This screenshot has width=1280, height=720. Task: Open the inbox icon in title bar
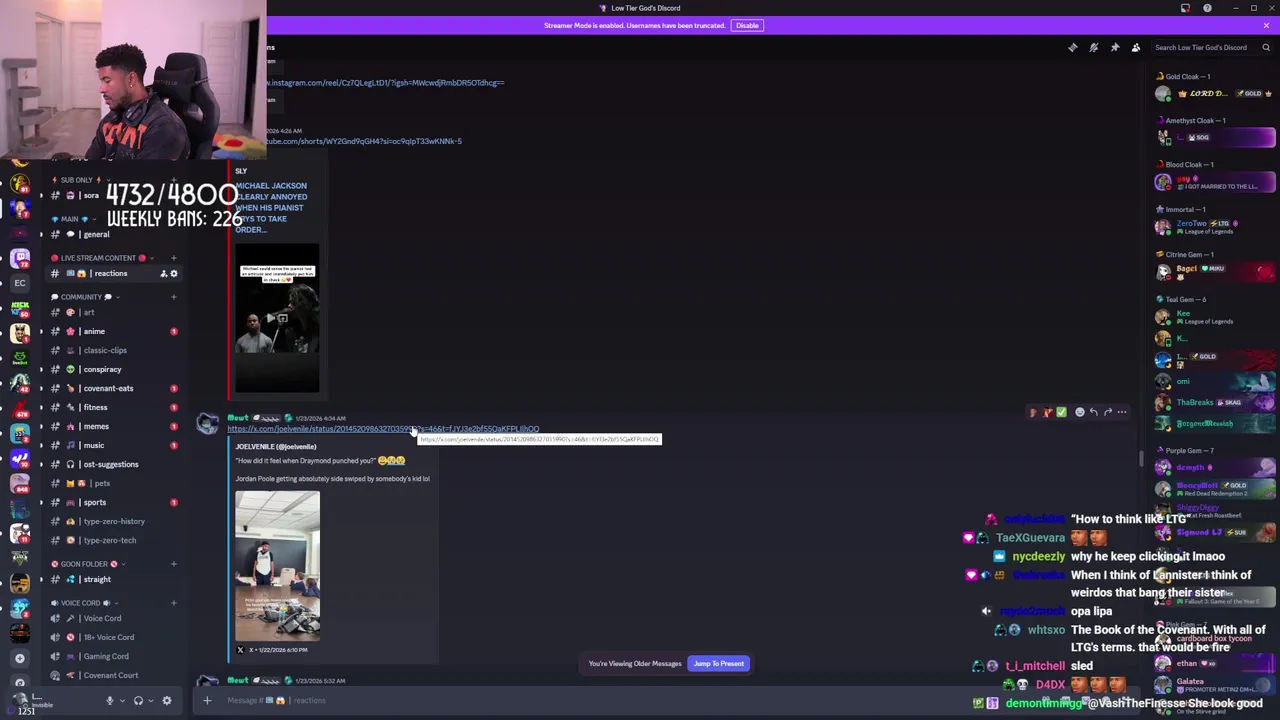(1185, 8)
